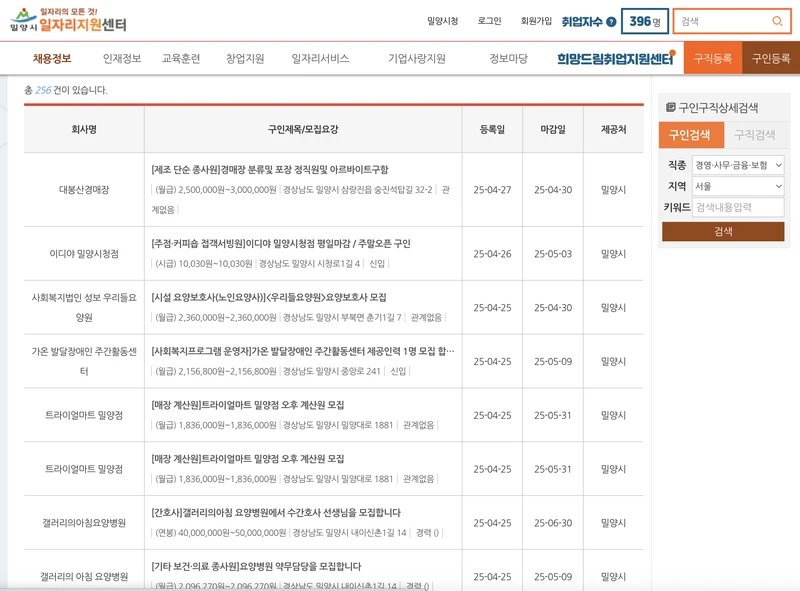The height and width of the screenshot is (591, 800).
Task: Open the 요양병원 약무담당 모집 posting
Action: tap(256, 566)
